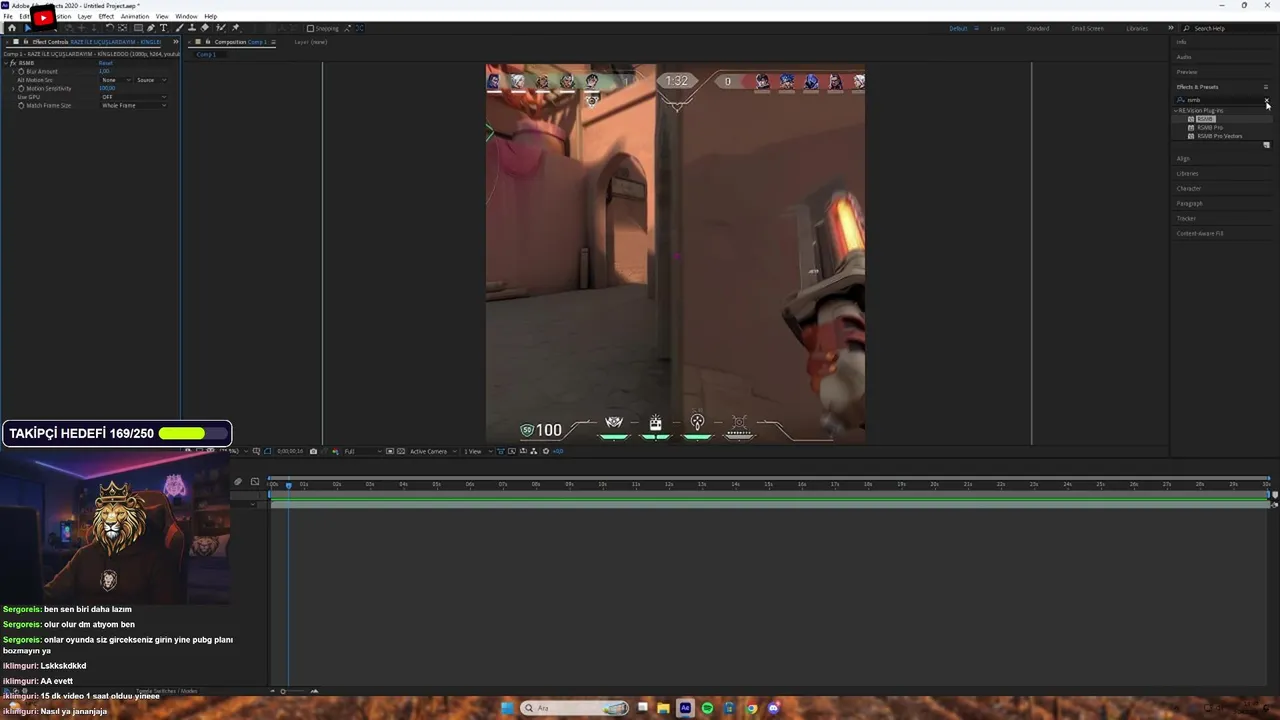Select the Pan Behind anchor point tool
Viewport: 1280px width, 720px height.
[x=122, y=28]
